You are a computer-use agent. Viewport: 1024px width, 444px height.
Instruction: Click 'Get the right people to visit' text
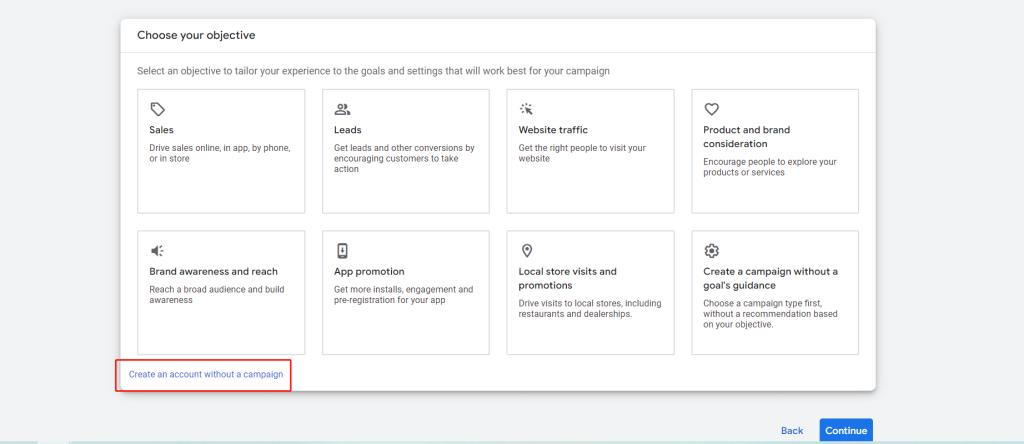[582, 153]
